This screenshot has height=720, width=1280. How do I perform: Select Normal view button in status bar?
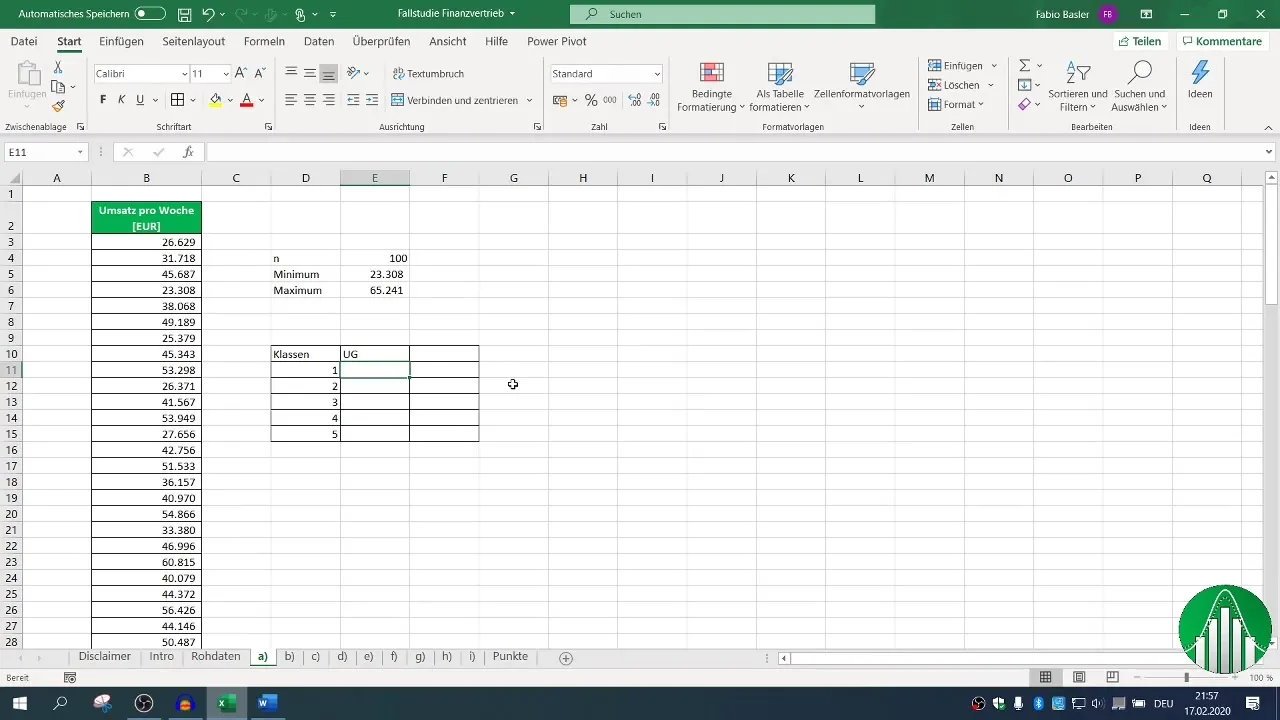pos(1045,677)
